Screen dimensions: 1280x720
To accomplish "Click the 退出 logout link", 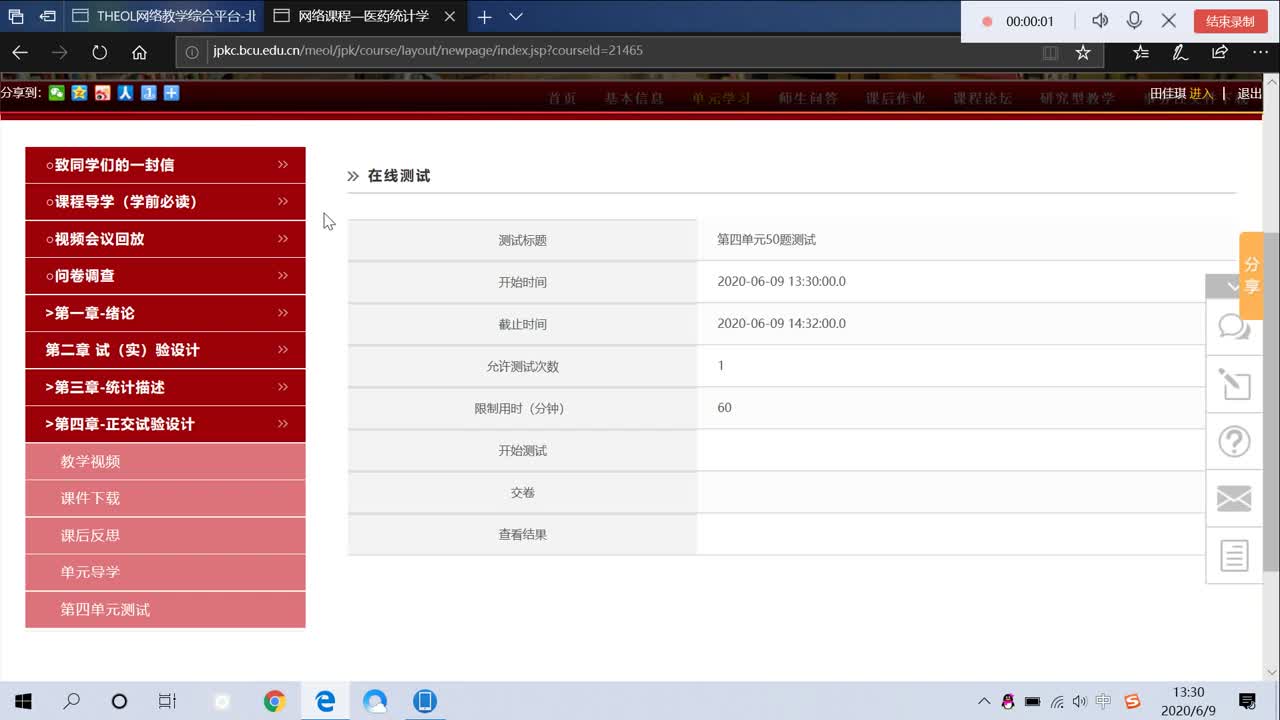I will point(1250,94).
